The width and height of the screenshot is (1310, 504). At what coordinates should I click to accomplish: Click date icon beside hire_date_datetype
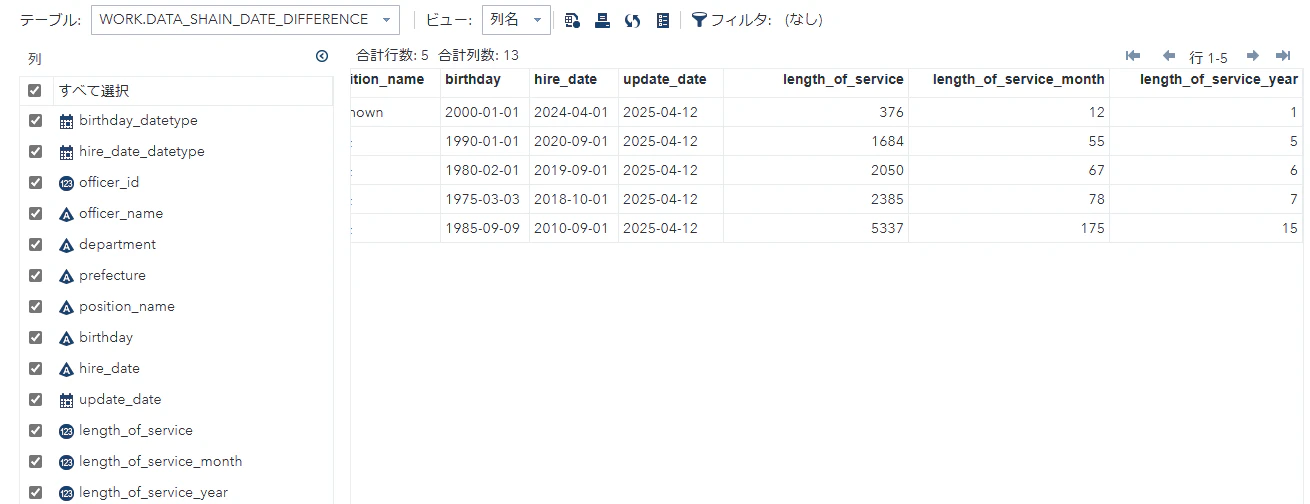click(x=67, y=152)
